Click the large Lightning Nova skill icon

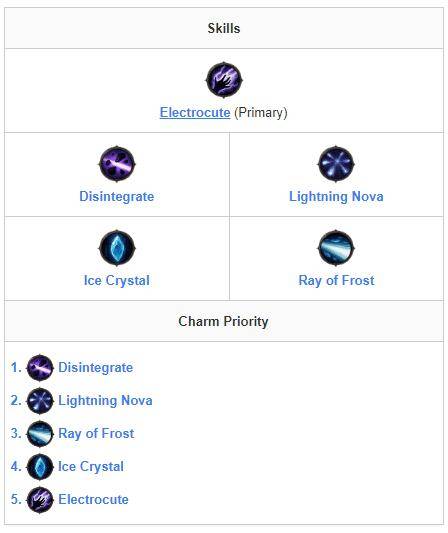336,164
